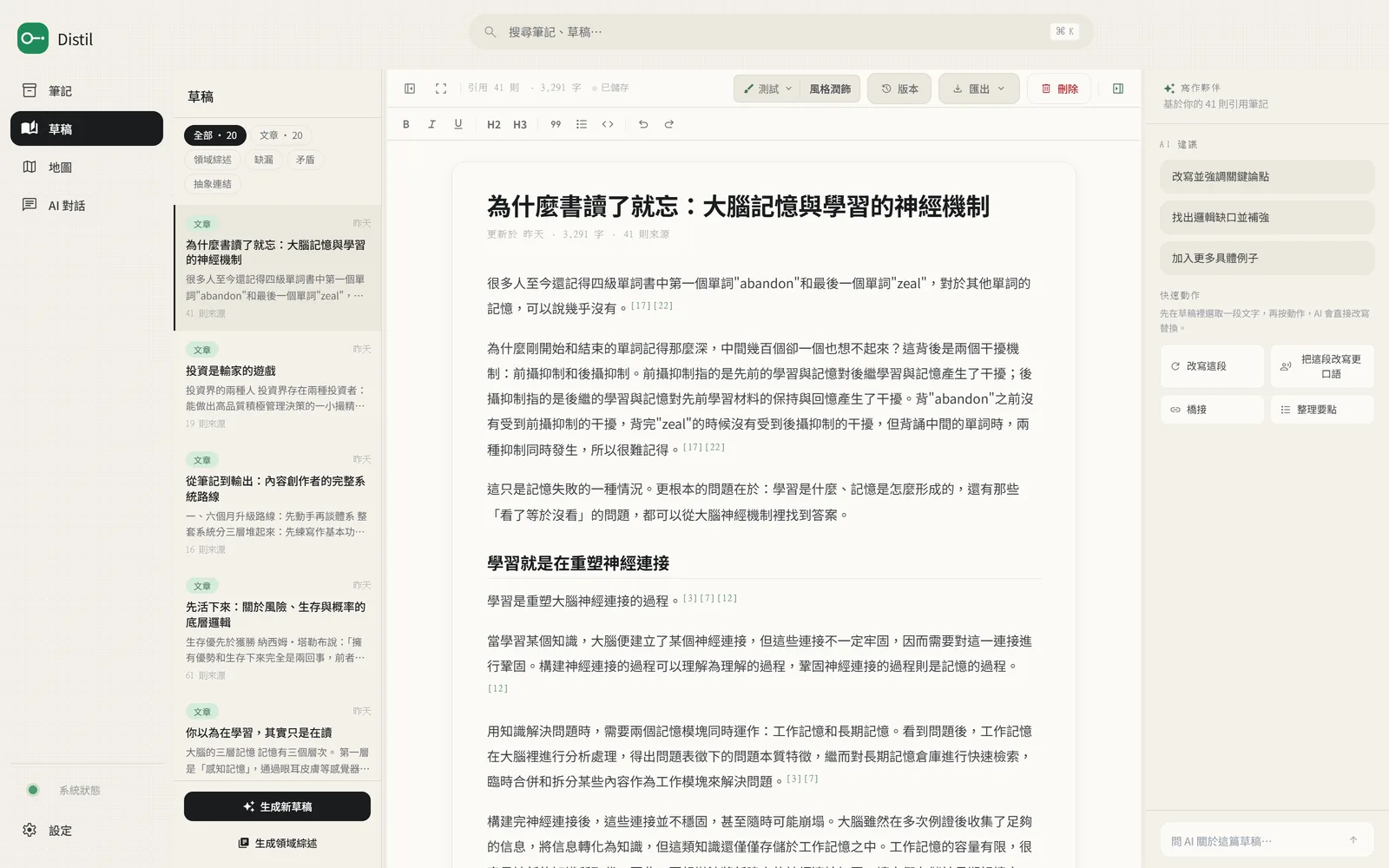
Task: Click the 已儲存 saved status
Action: [x=610, y=88]
